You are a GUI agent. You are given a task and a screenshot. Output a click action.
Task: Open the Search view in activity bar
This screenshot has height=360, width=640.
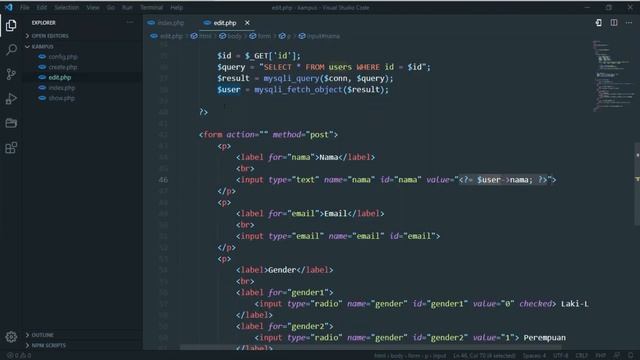[x=11, y=50]
